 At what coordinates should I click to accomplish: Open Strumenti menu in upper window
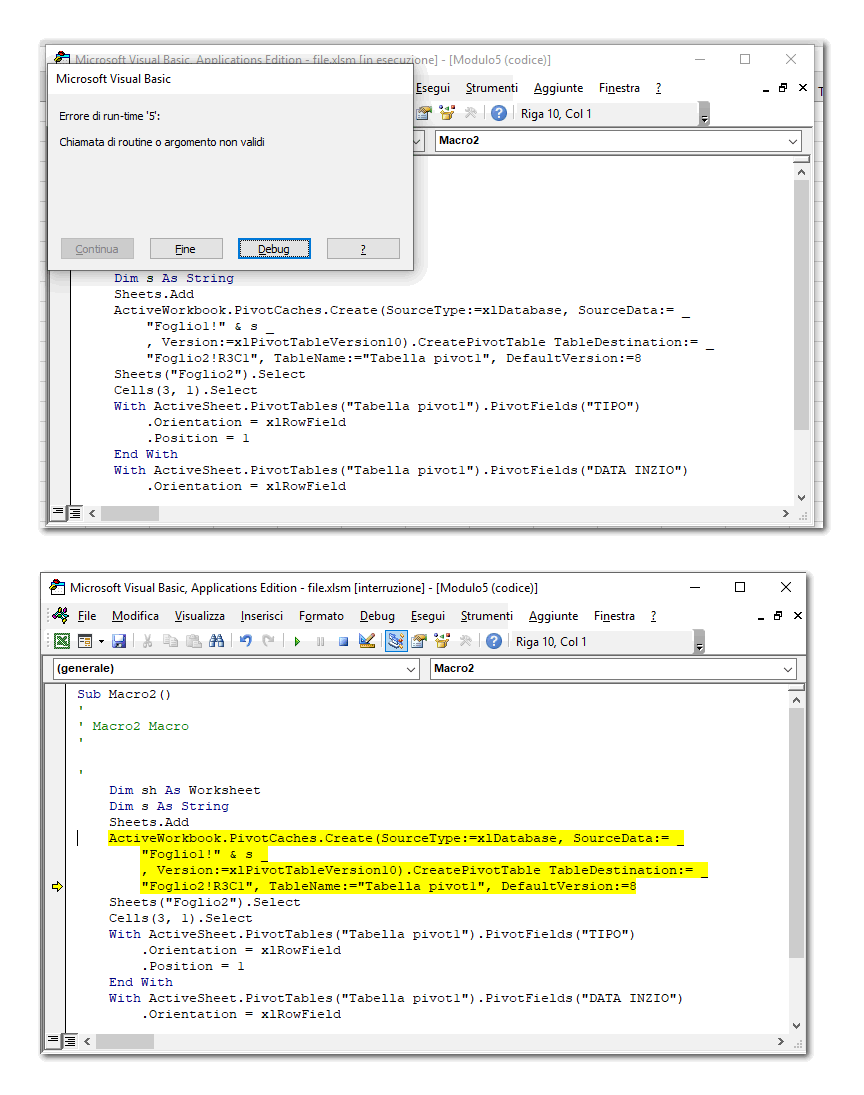[x=492, y=88]
